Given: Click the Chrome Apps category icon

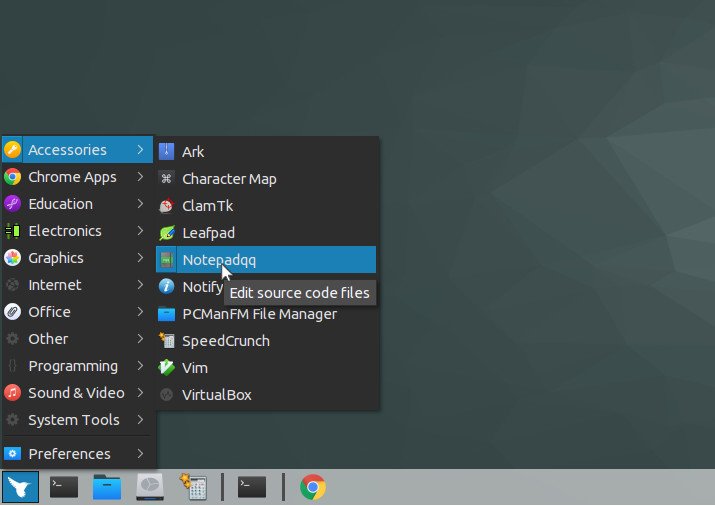Looking at the screenshot, I should pyautogui.click(x=12, y=176).
